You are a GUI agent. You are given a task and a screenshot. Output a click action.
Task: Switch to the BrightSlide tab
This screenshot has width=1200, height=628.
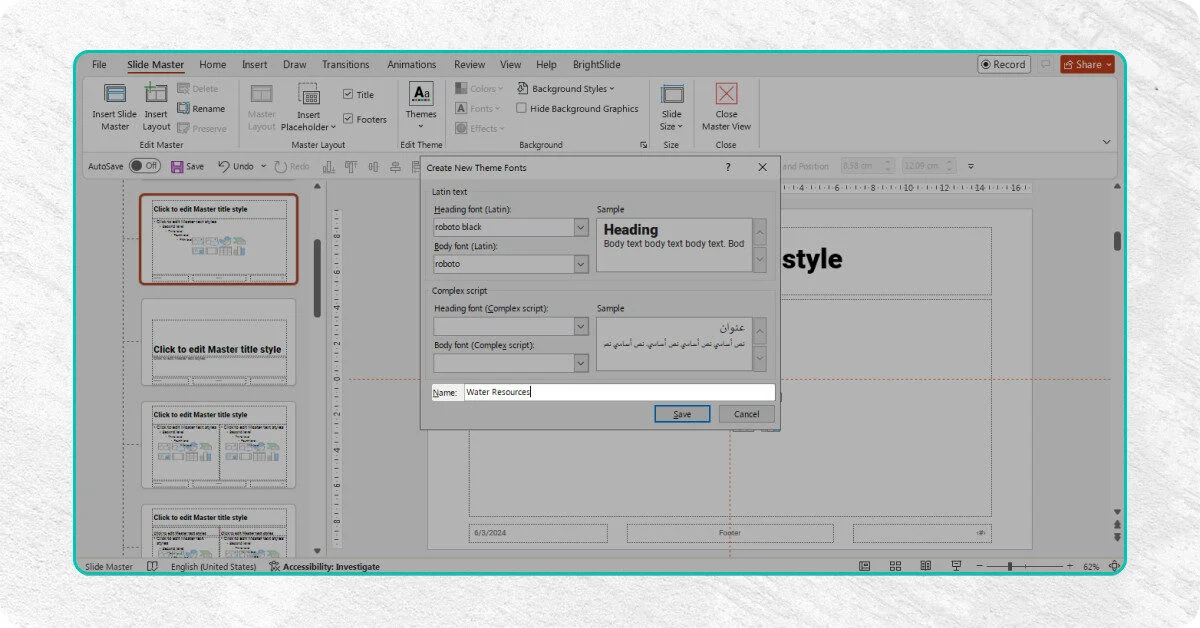596,65
